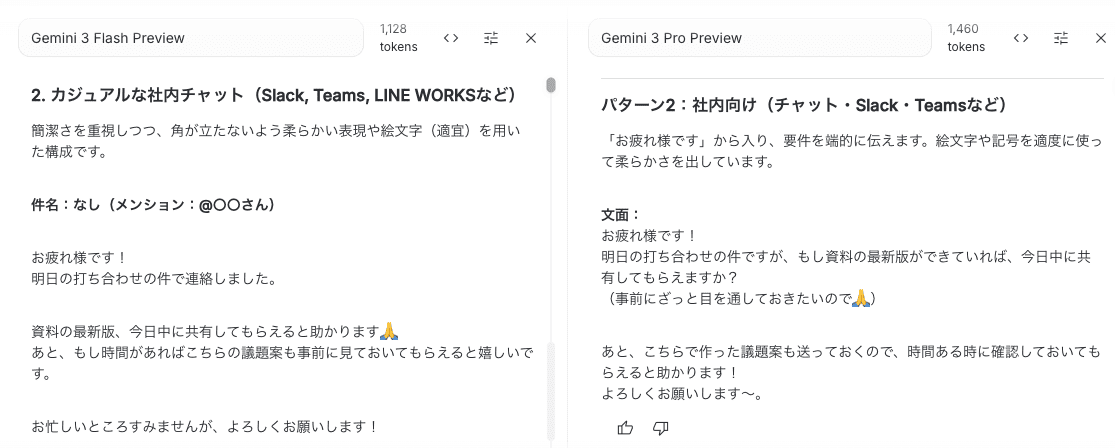Click the 件名：なし mention line
Screen dimensions: 1115x448
154,205
